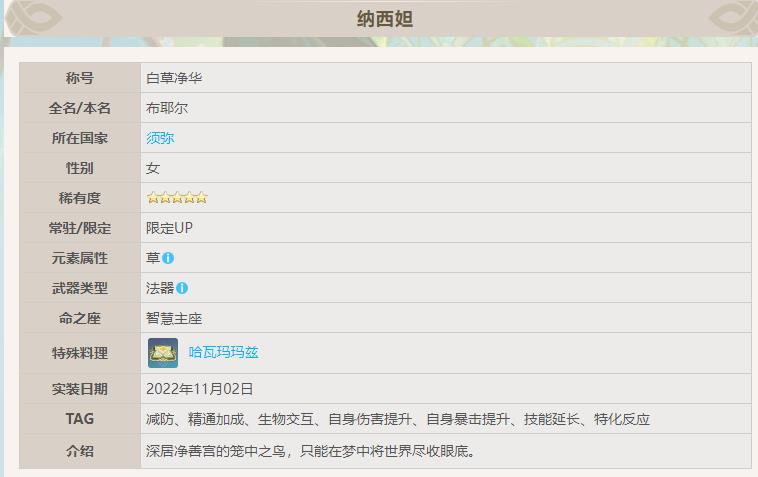Click the 特殊料理 row label
The image size is (758, 477).
click(80, 353)
